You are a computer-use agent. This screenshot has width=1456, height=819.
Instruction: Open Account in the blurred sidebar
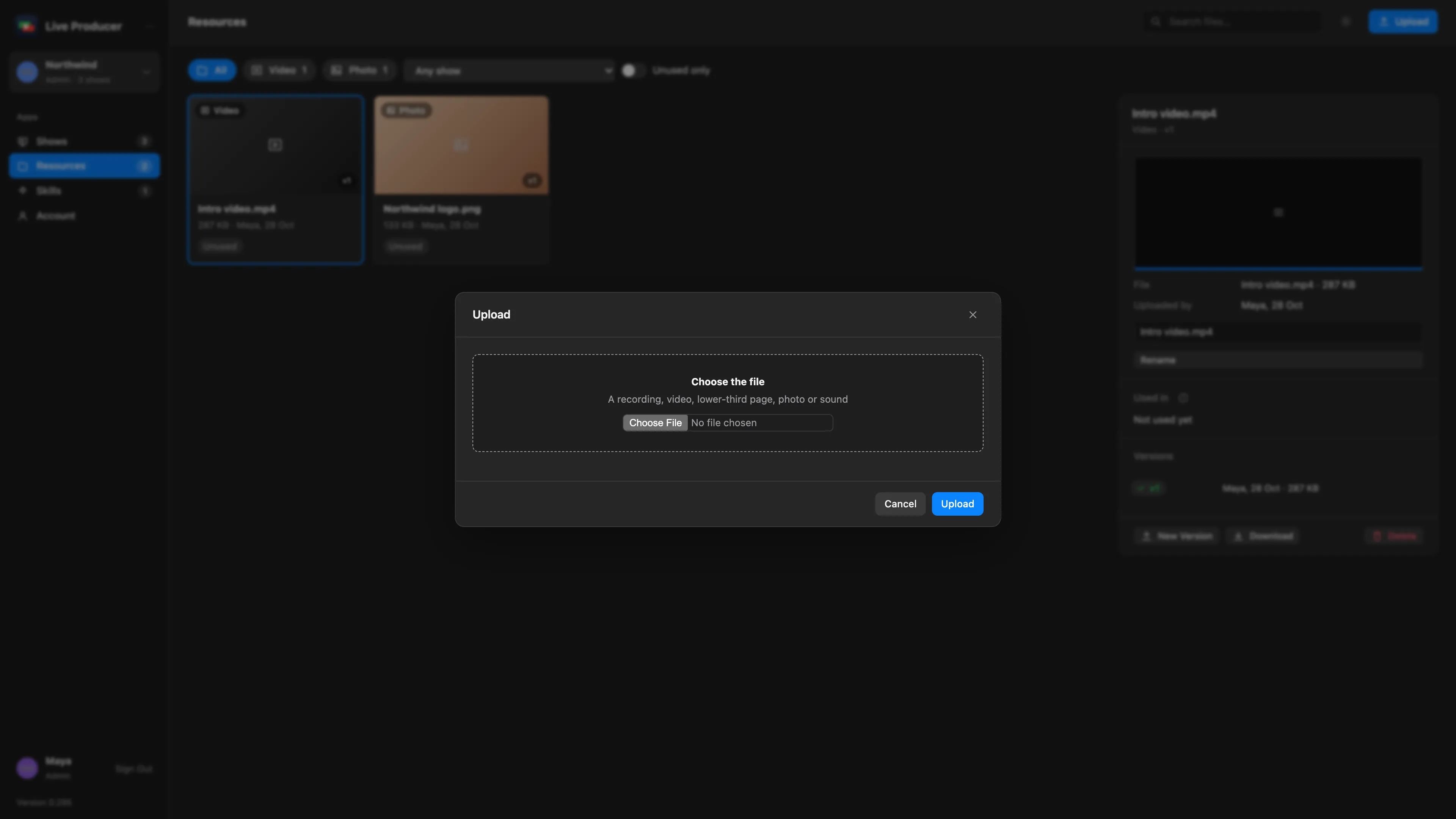[x=84, y=215]
